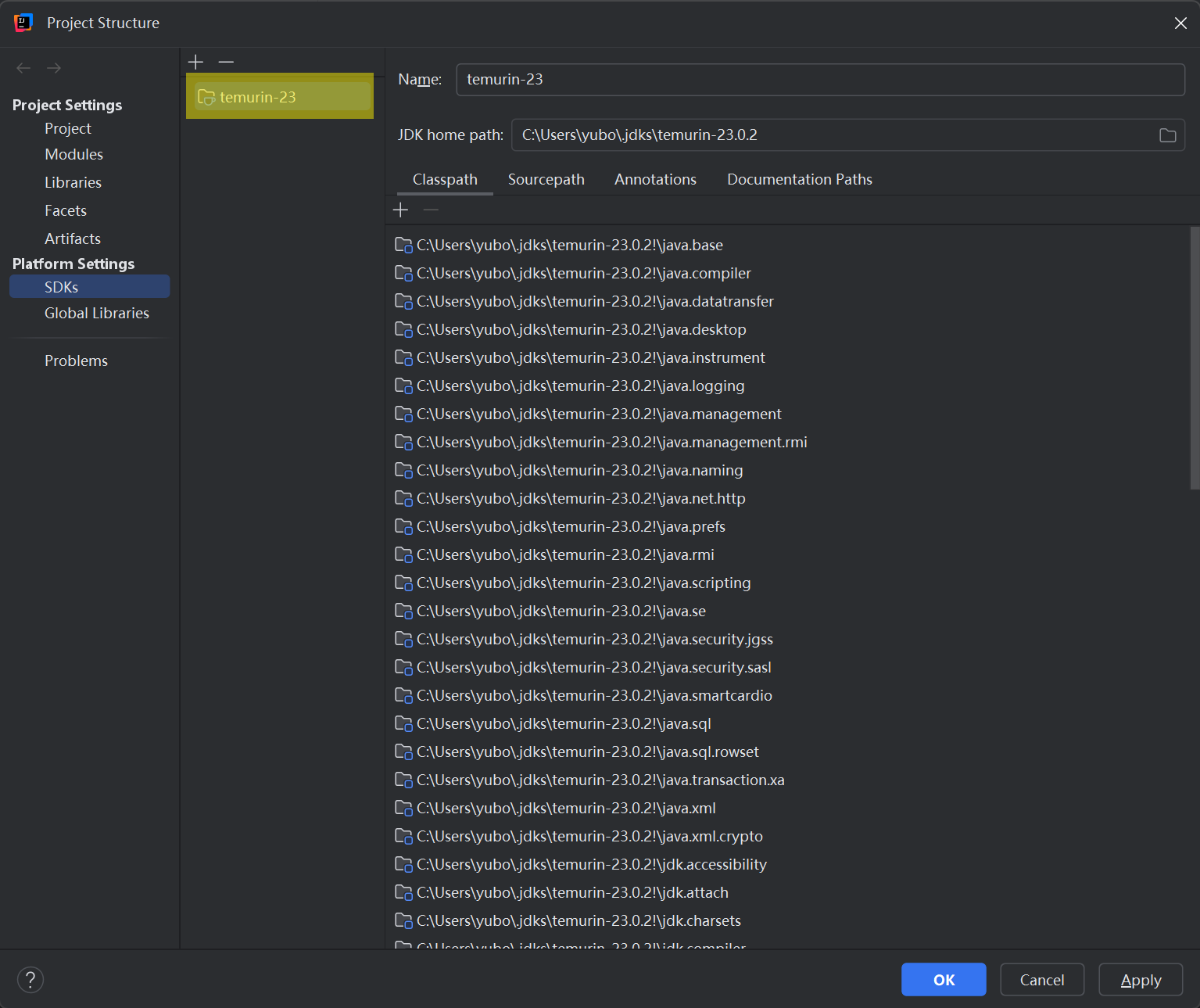The image size is (1200, 1008).
Task: Click the classpath list vertical scrollbar
Action: [1194, 358]
